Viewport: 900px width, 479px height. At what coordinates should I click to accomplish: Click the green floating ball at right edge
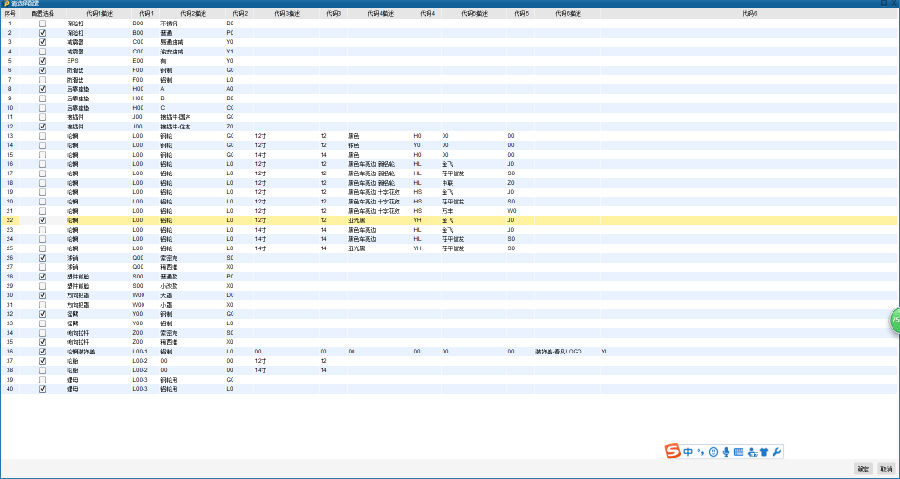(x=895, y=320)
